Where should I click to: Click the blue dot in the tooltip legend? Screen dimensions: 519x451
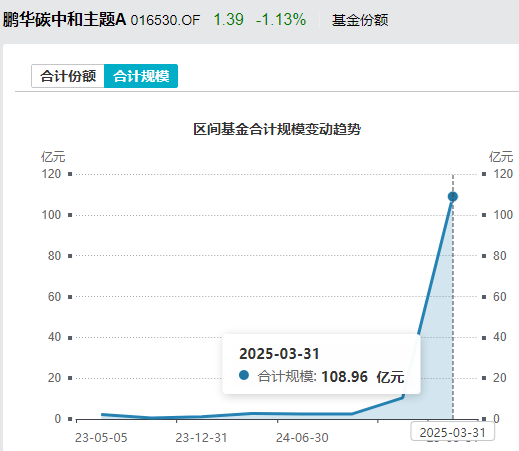click(244, 375)
